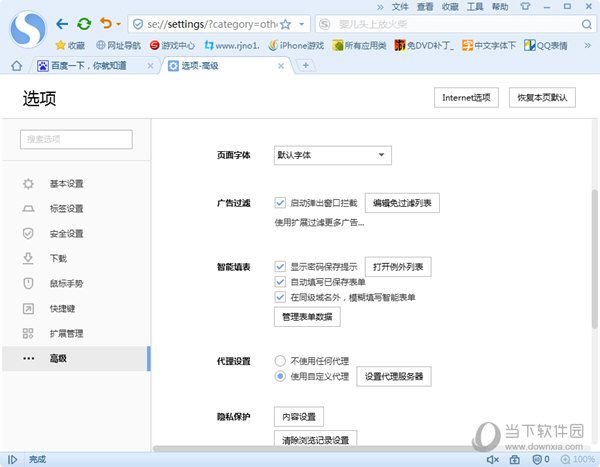Click the Internet选项 button
Viewport: 600px width, 467px height.
466,98
